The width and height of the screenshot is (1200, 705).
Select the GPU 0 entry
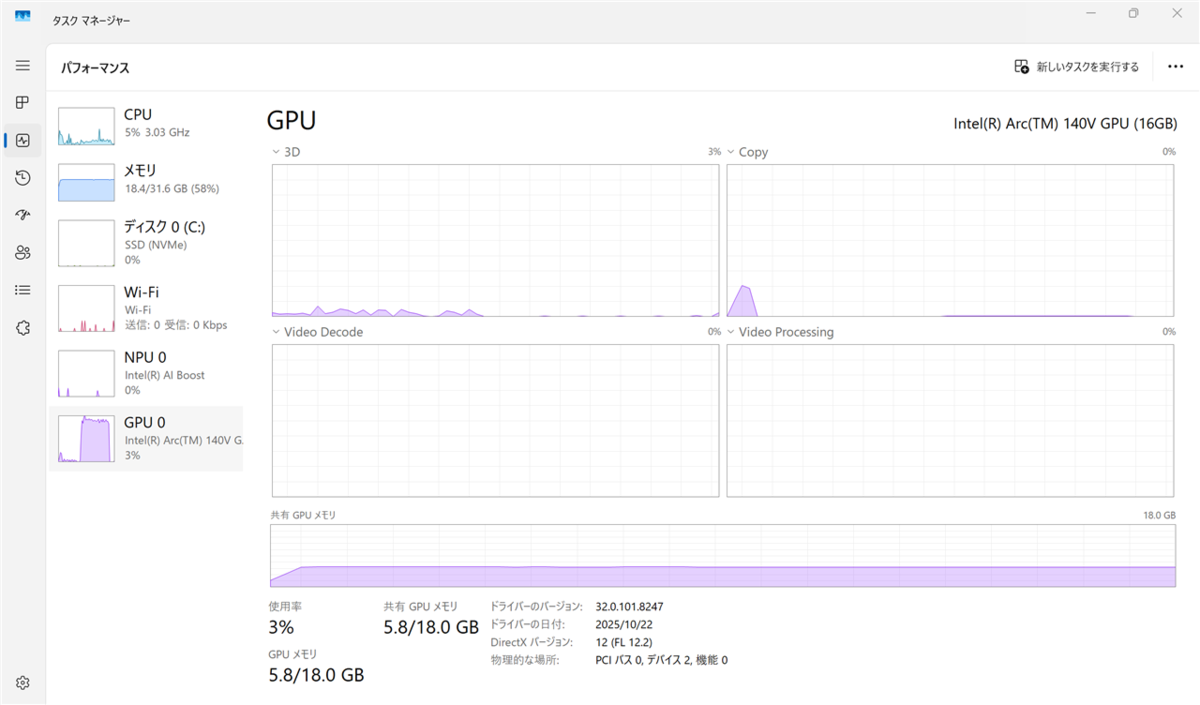(x=147, y=438)
